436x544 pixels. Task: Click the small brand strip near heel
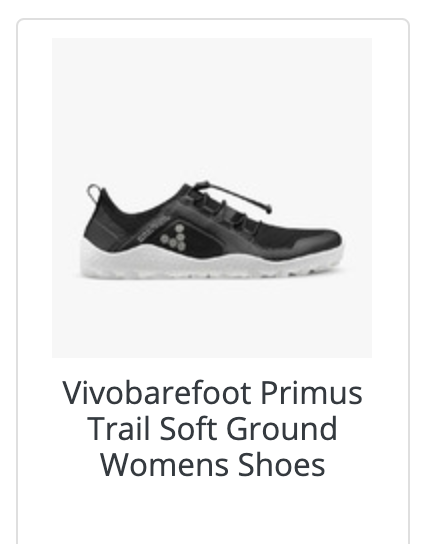tap(154, 229)
